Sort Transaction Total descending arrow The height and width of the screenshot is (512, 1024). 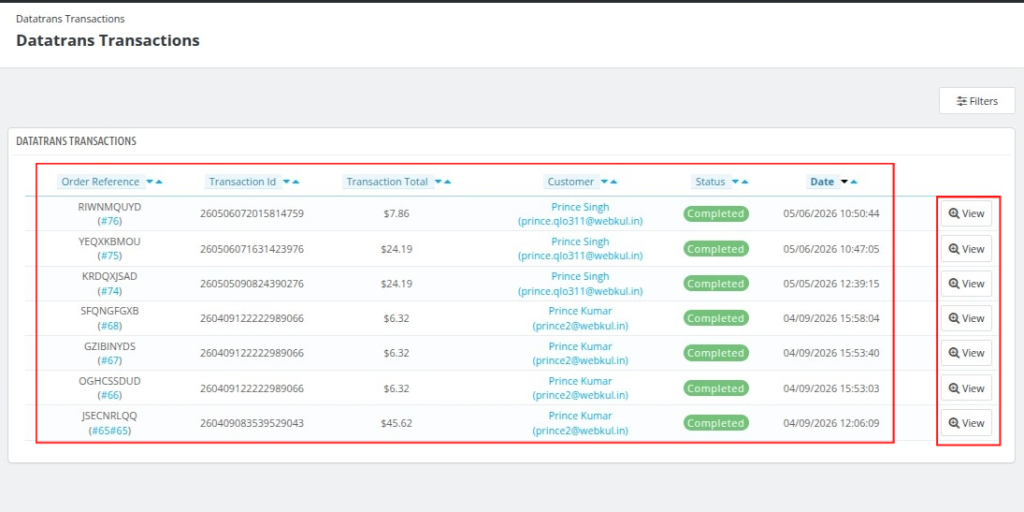[x=438, y=182]
